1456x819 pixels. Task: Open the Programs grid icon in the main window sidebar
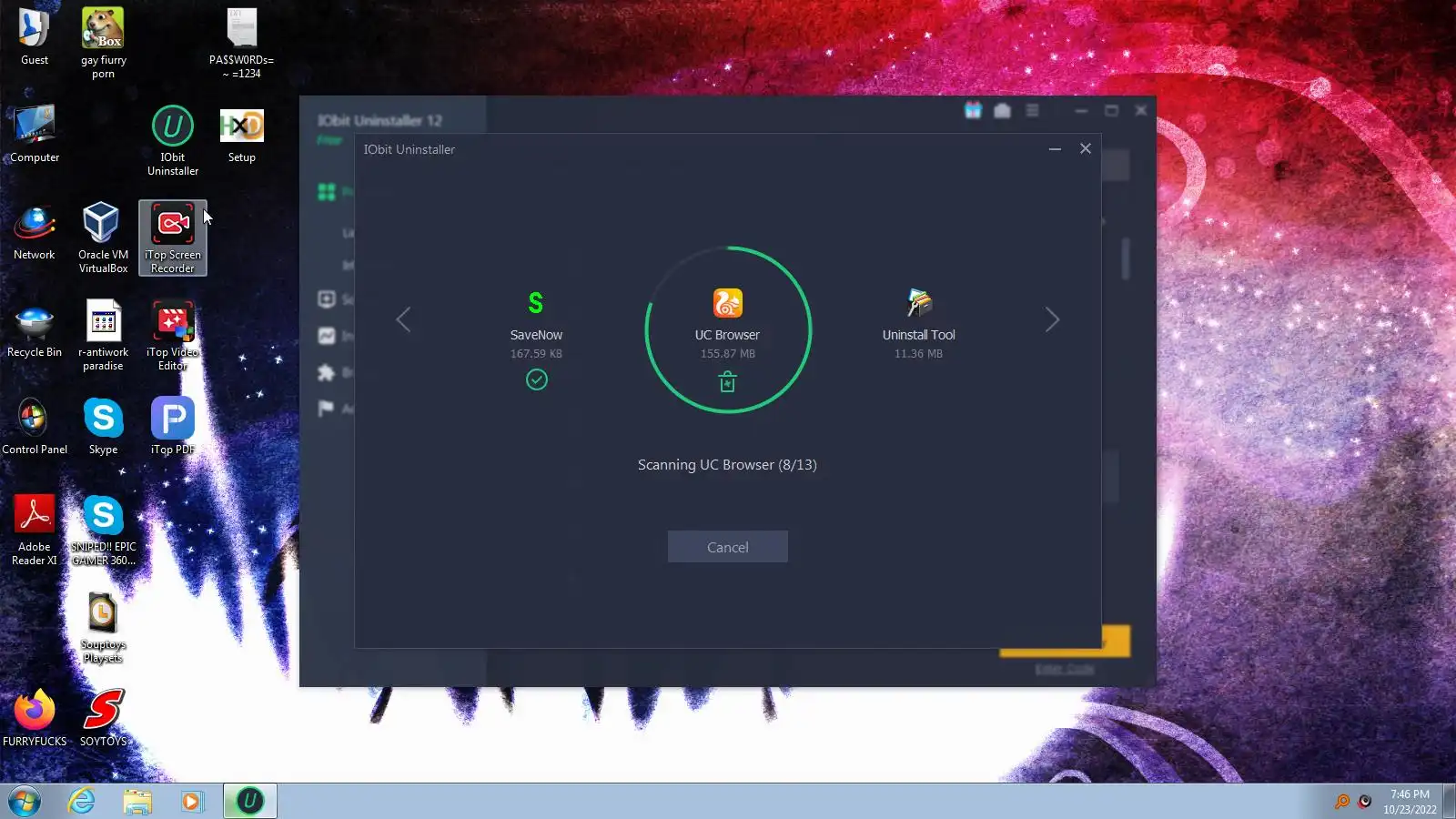click(327, 192)
